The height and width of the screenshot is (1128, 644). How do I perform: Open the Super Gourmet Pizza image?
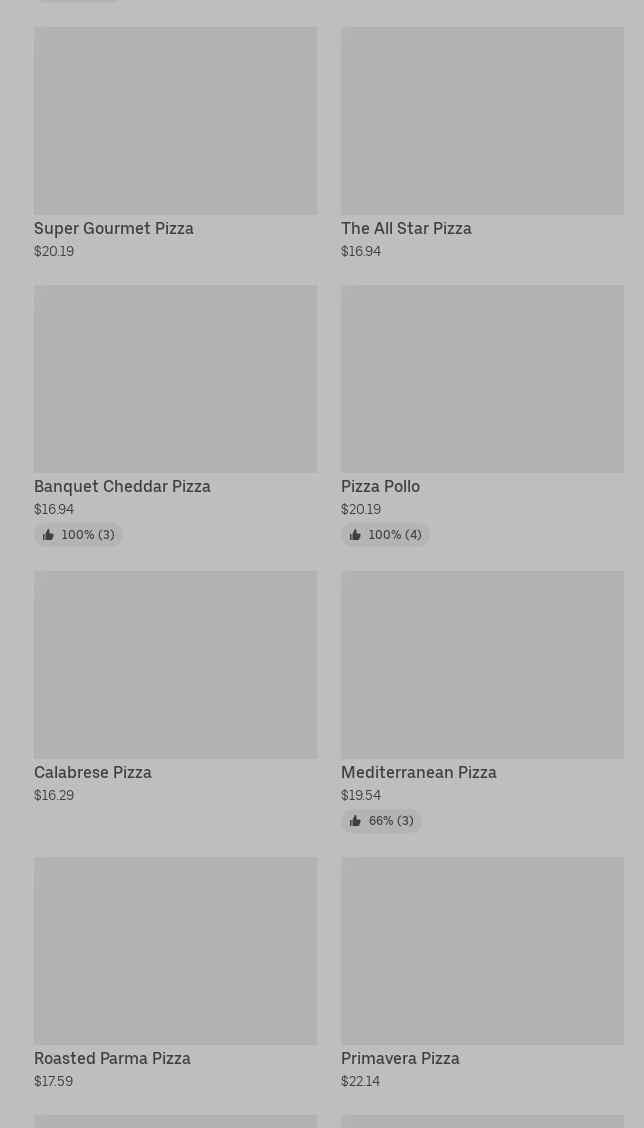tap(176, 121)
